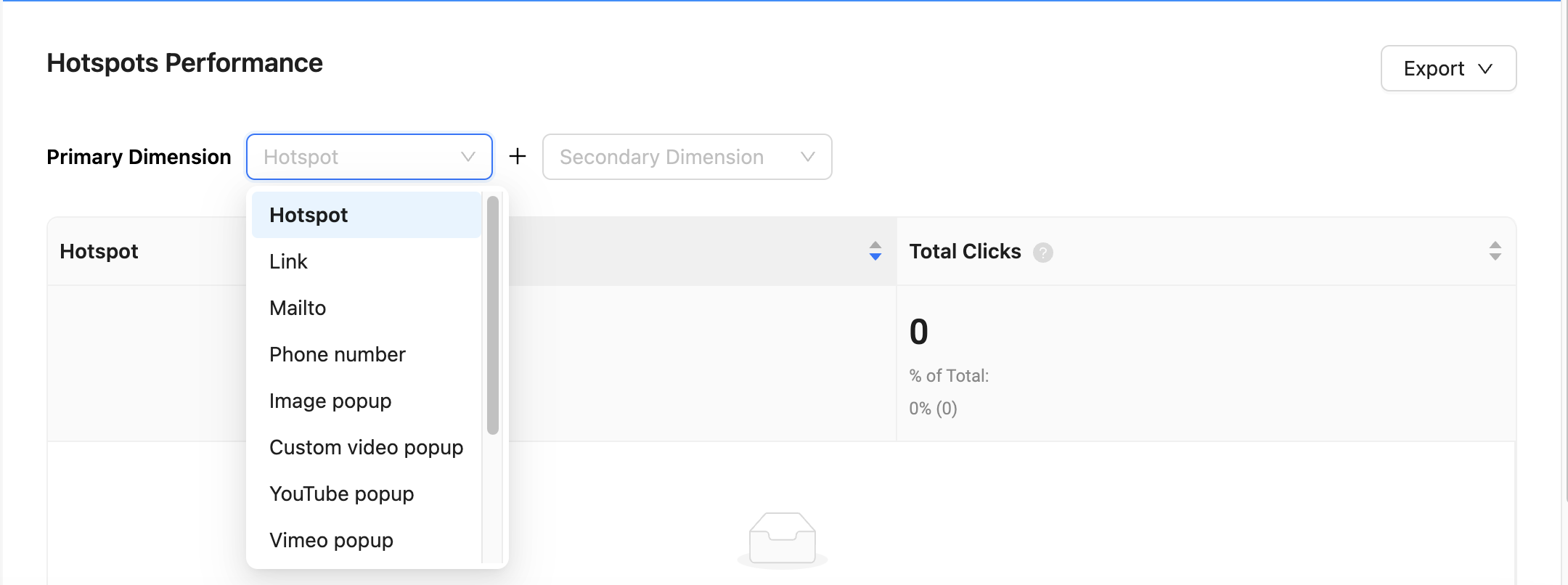Viewport: 1568px width, 585px height.
Task: Click the Hotspot table column header
Action: (99, 251)
